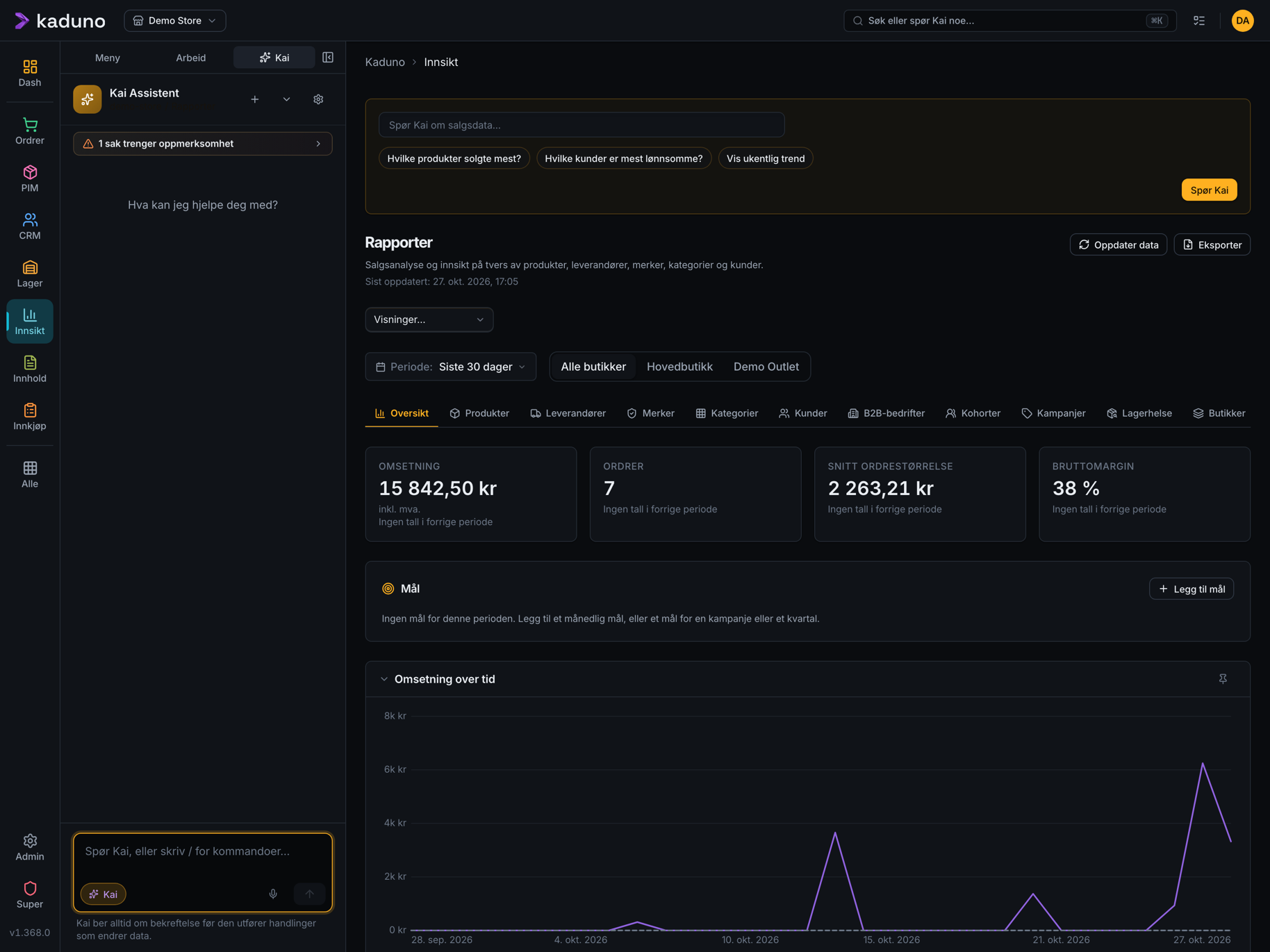Image resolution: width=1270 pixels, height=952 pixels.
Task: Open Visninger dropdown
Action: coord(429,319)
